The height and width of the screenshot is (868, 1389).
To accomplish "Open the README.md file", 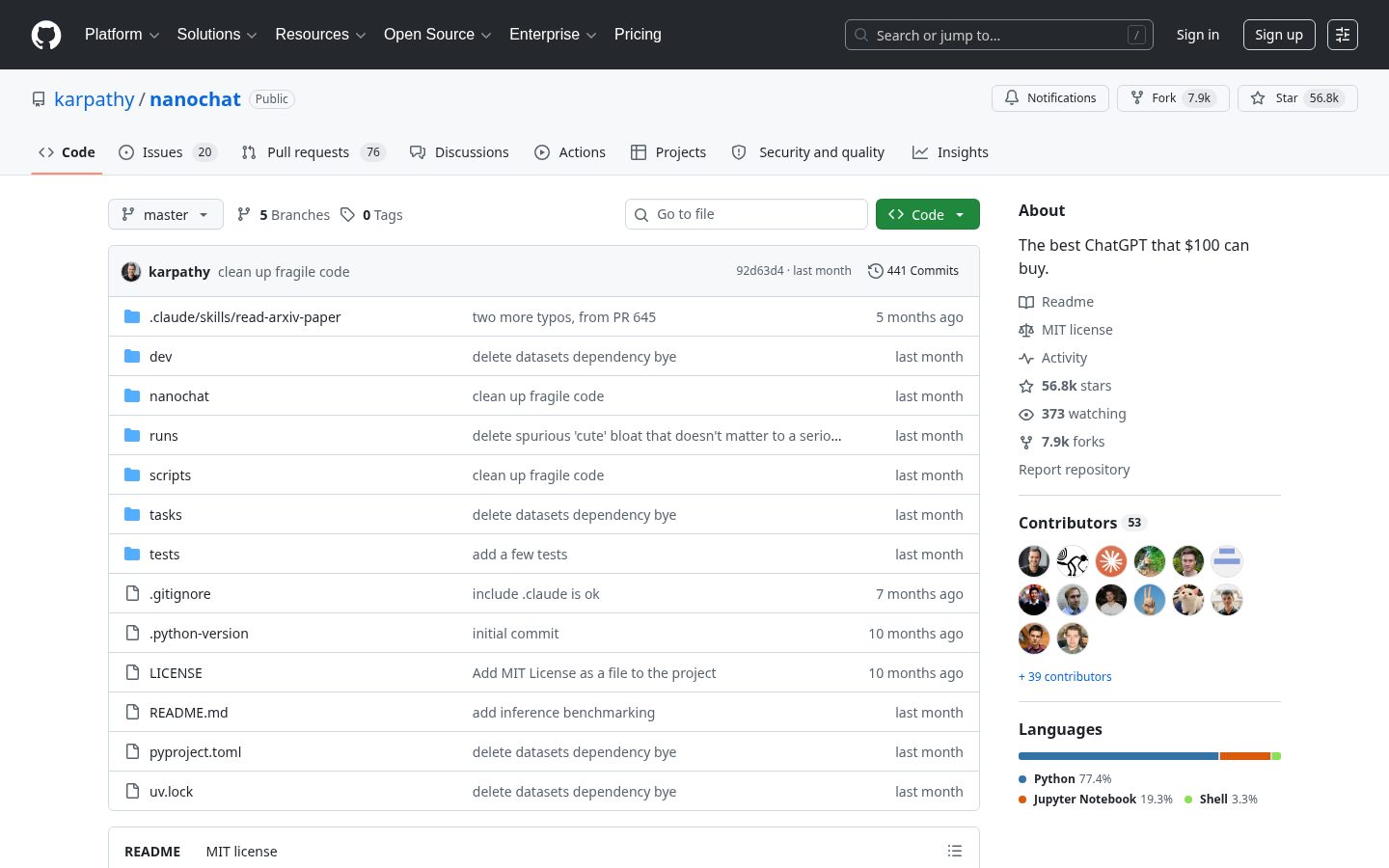I will 189,713.
